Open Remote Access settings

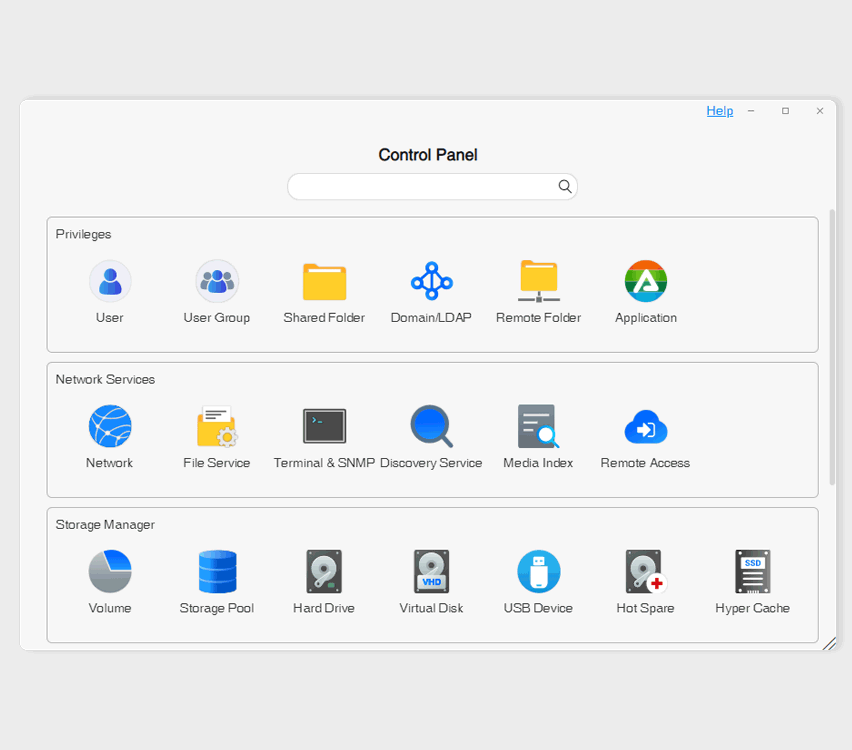646,427
